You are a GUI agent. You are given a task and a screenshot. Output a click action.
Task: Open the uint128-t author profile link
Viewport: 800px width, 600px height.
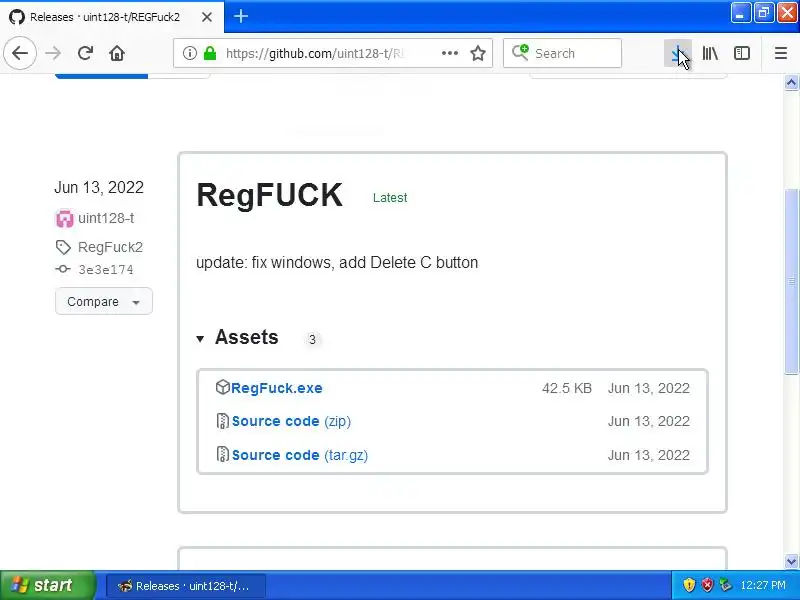[106, 218]
